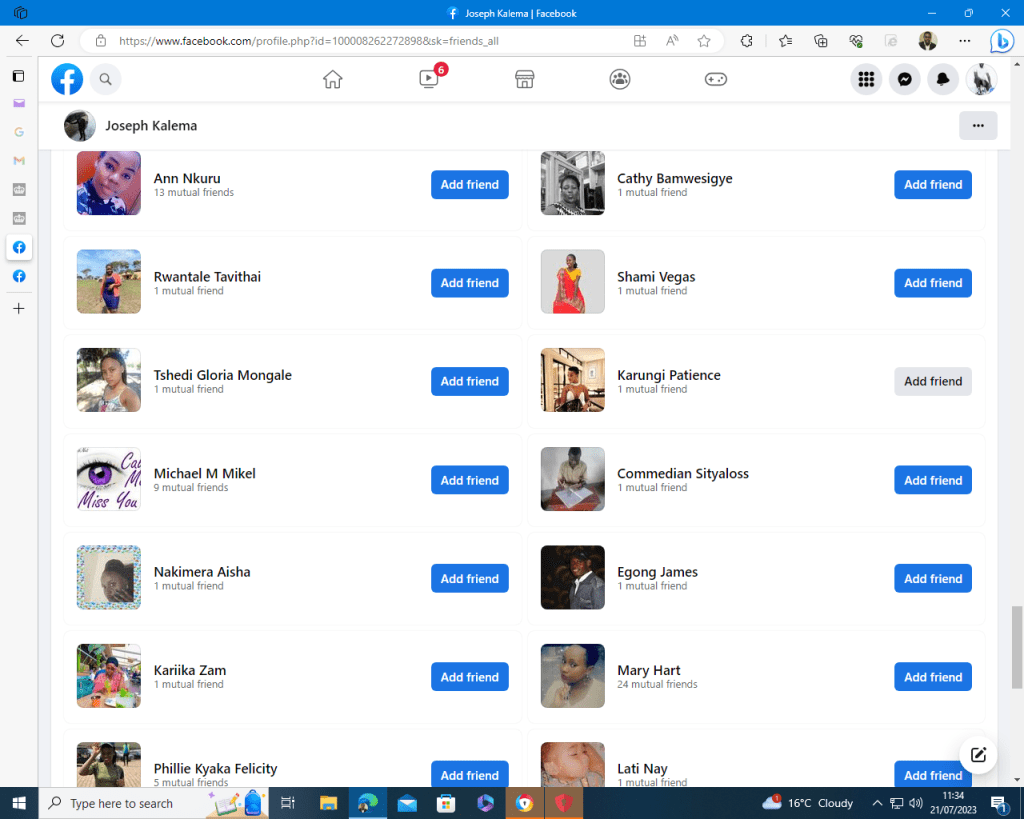The width and height of the screenshot is (1024, 819).
Task: Add Ann Nkuru as a friend
Action: click(x=469, y=185)
